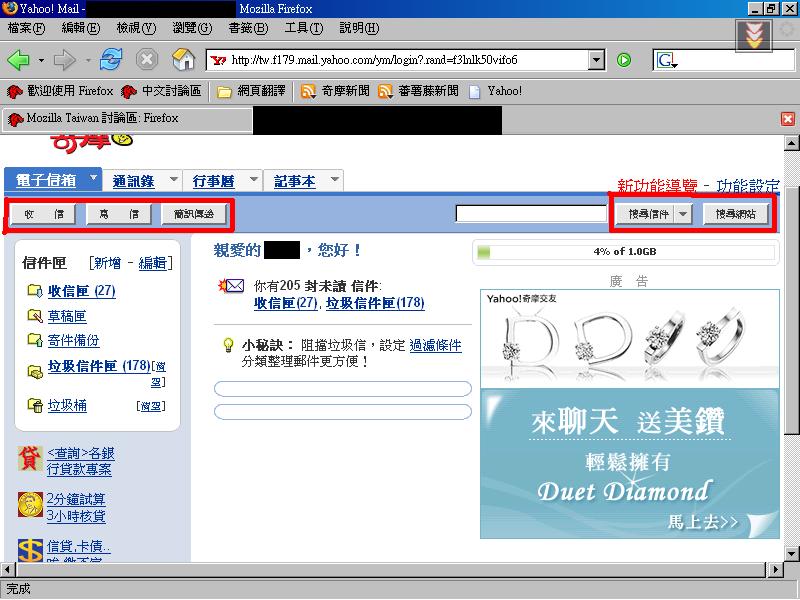Expand the Back button history dropdown
The width and height of the screenshot is (800, 600).
coord(41,60)
